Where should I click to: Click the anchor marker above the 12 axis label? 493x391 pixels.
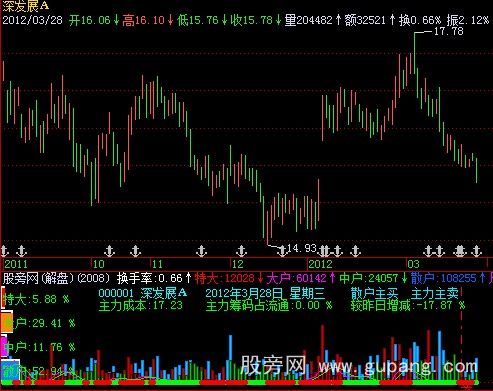[241, 251]
